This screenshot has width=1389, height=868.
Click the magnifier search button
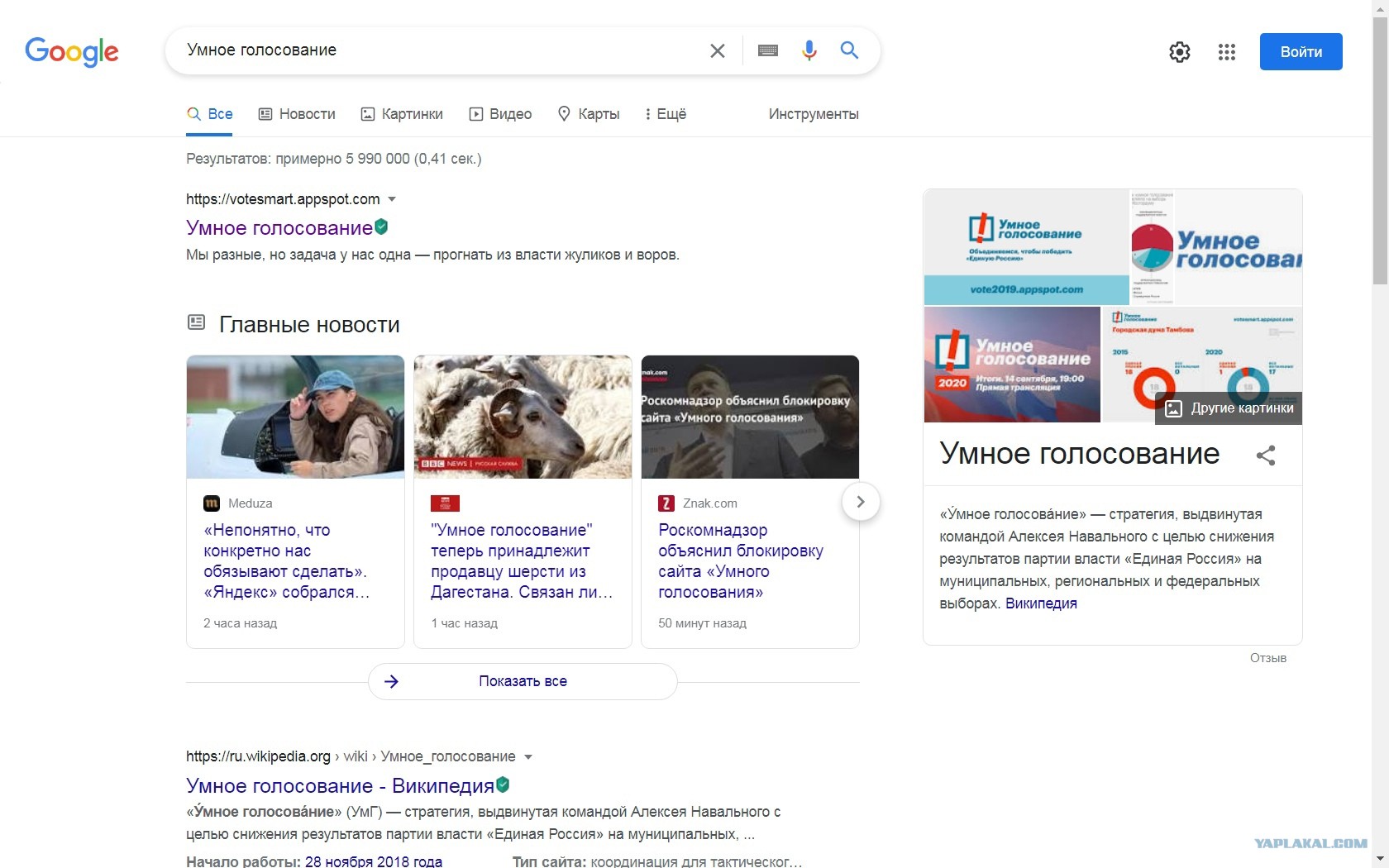[849, 50]
